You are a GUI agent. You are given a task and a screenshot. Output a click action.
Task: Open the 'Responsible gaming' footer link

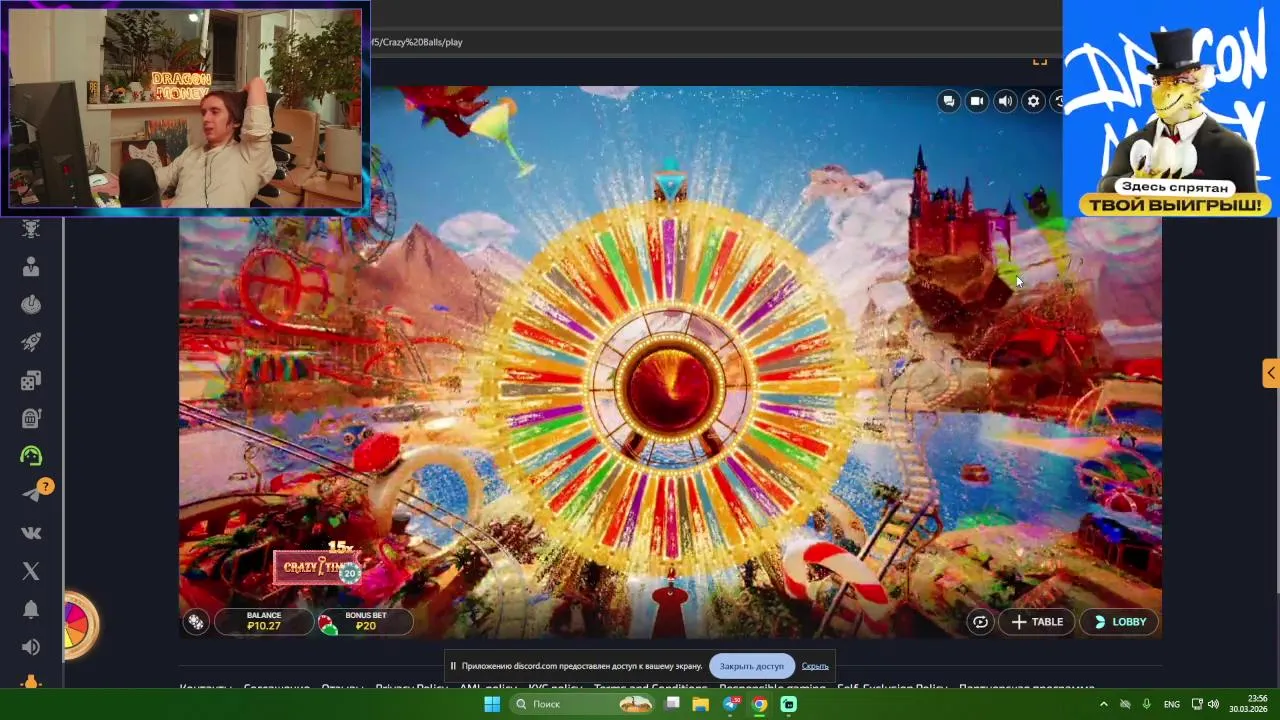click(x=772, y=687)
